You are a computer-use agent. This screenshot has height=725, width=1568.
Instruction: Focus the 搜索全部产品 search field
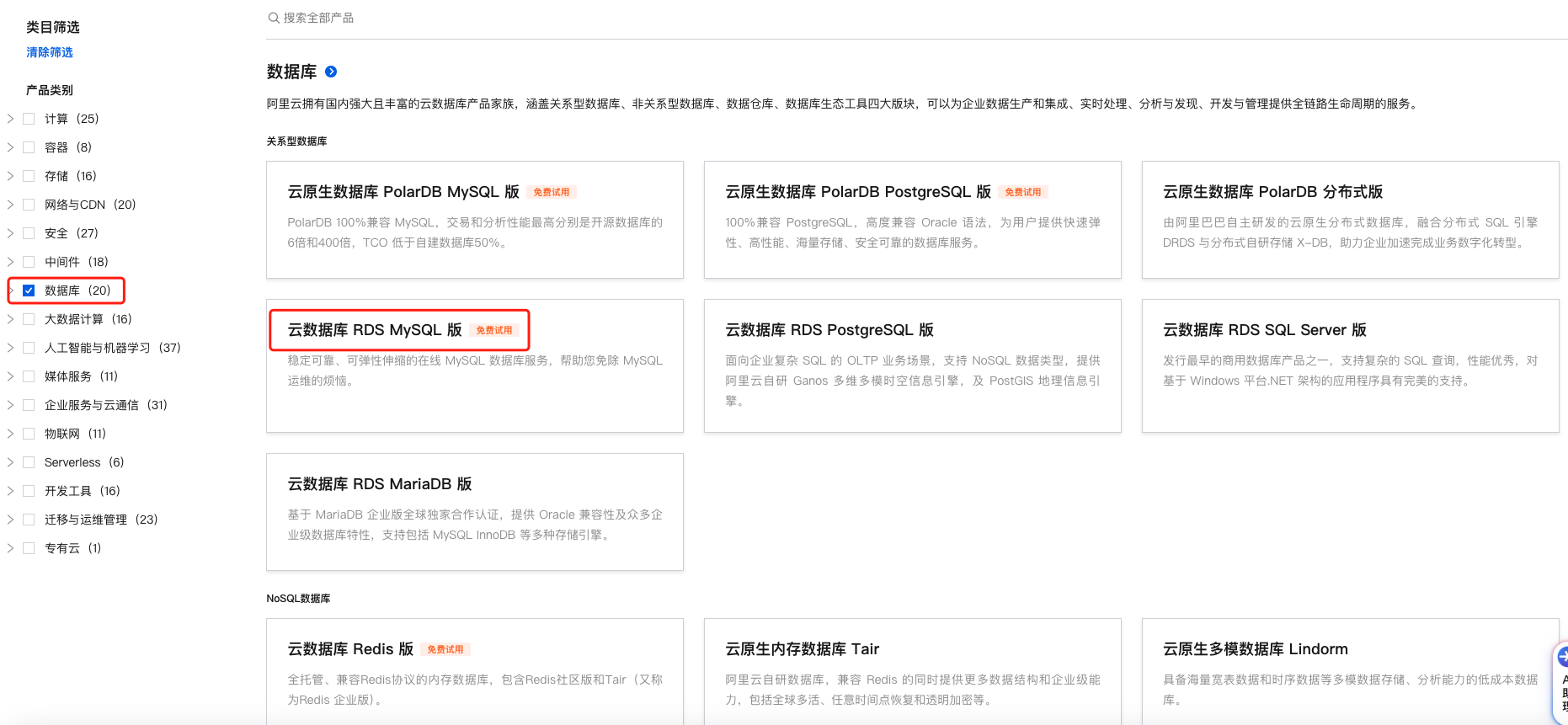coord(916,18)
